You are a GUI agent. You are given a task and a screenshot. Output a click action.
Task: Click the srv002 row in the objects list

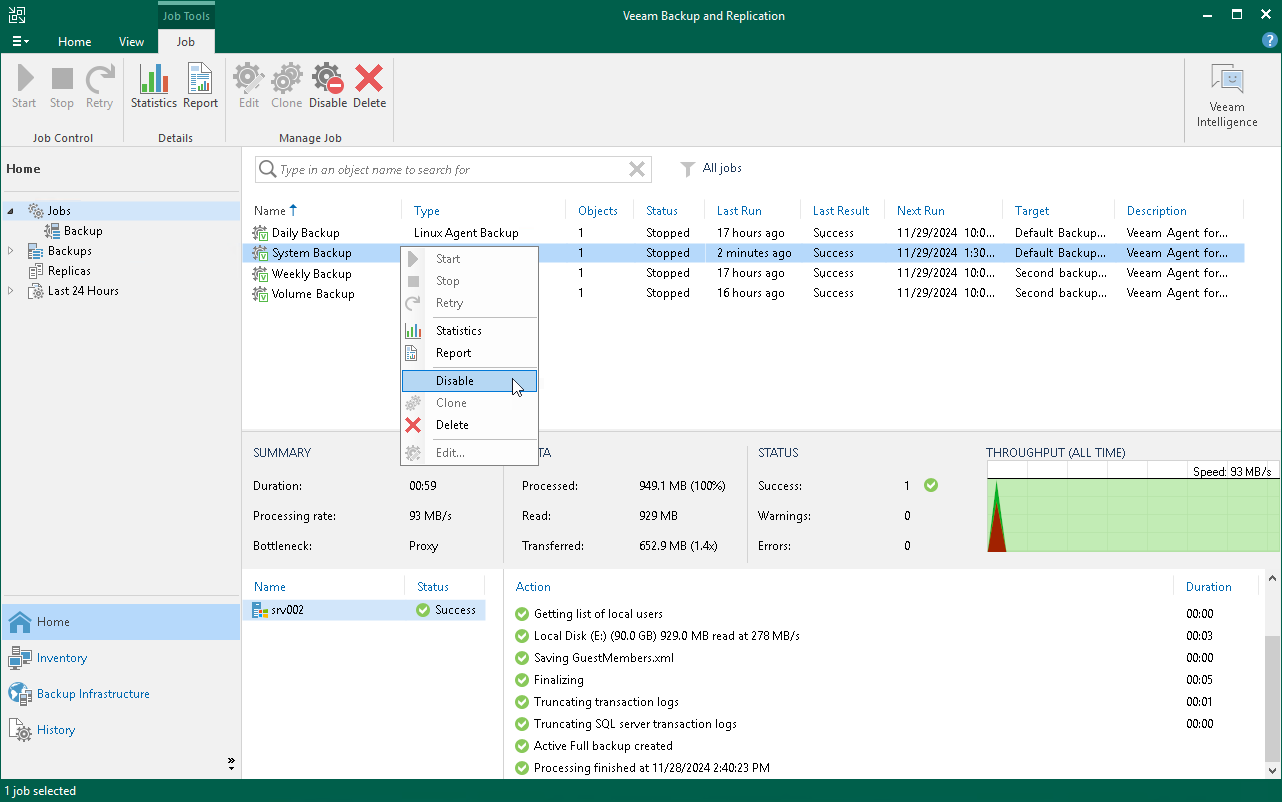click(x=364, y=610)
